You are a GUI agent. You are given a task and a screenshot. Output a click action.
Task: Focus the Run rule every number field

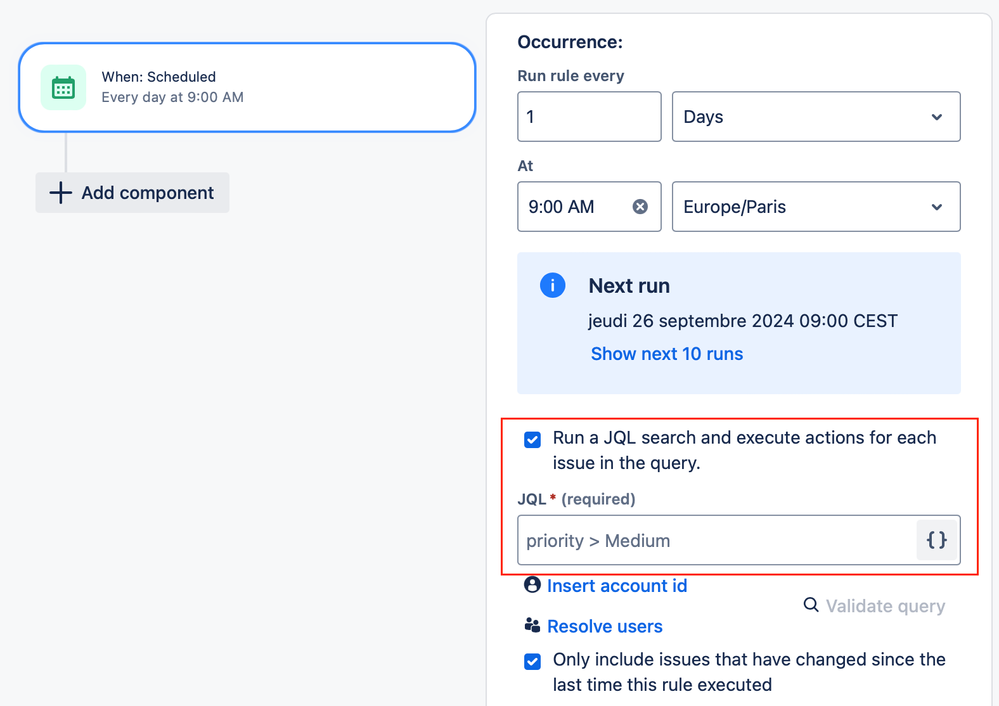[x=589, y=117]
